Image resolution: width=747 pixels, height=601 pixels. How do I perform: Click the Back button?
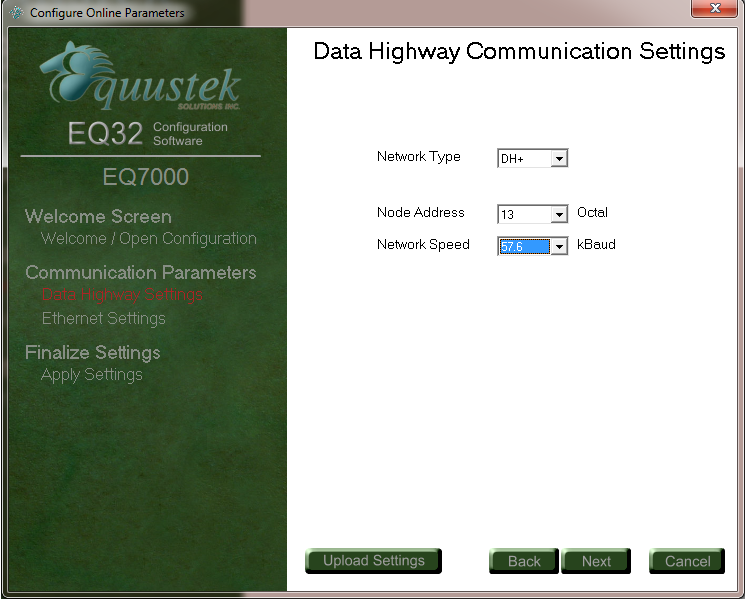point(523,561)
